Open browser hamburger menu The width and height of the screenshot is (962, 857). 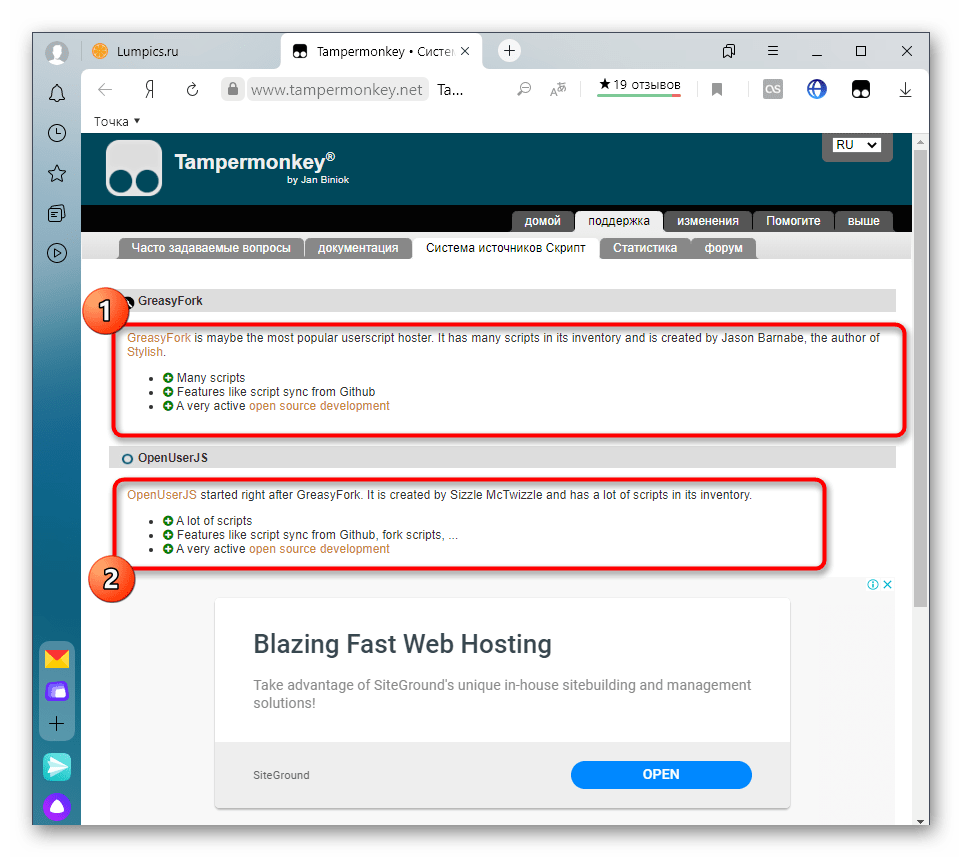pyautogui.click(x=773, y=51)
